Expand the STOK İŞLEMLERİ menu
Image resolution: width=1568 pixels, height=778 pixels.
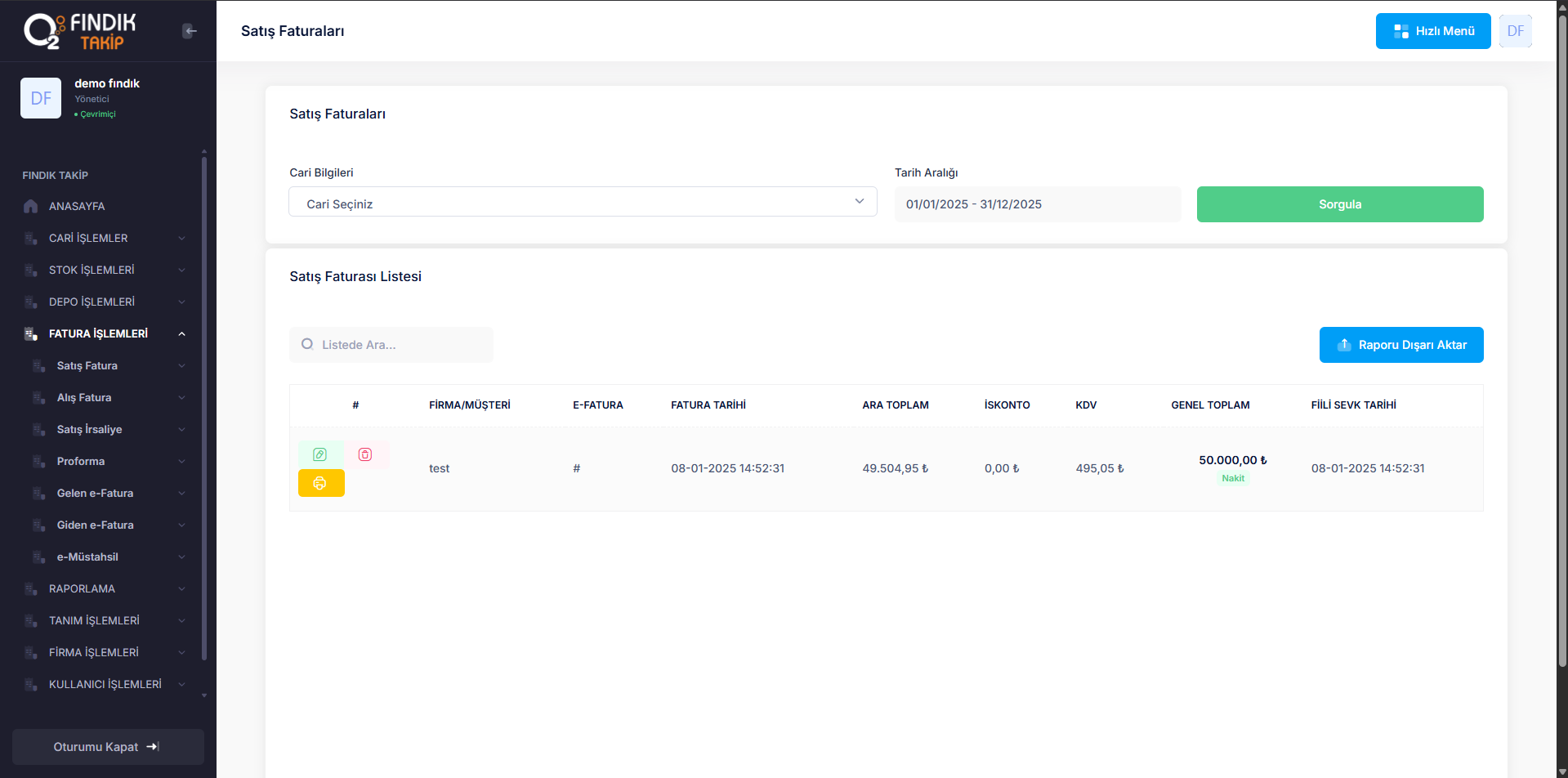[92, 270]
